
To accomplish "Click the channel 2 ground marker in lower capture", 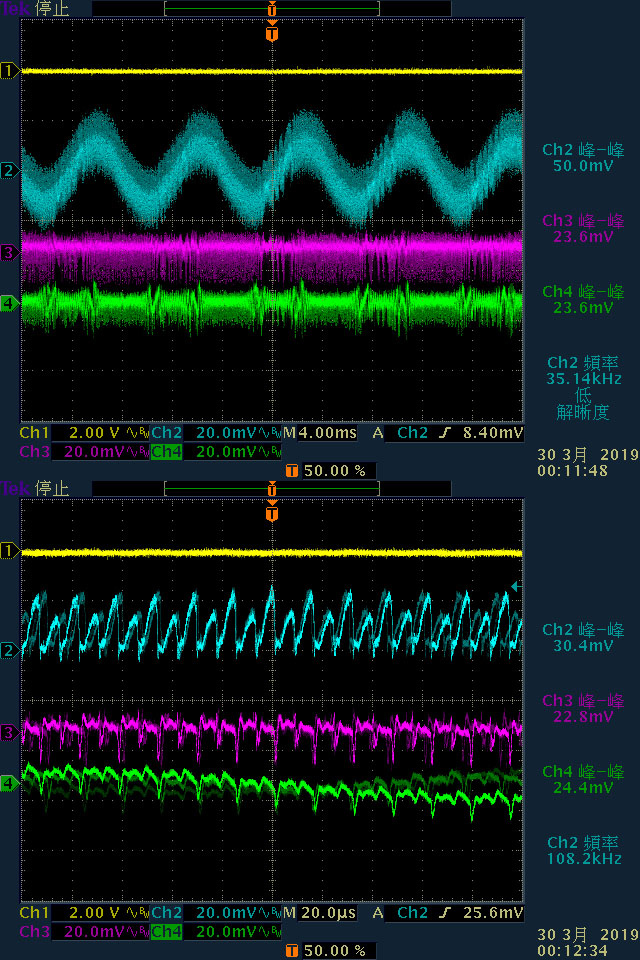I will point(9,650).
